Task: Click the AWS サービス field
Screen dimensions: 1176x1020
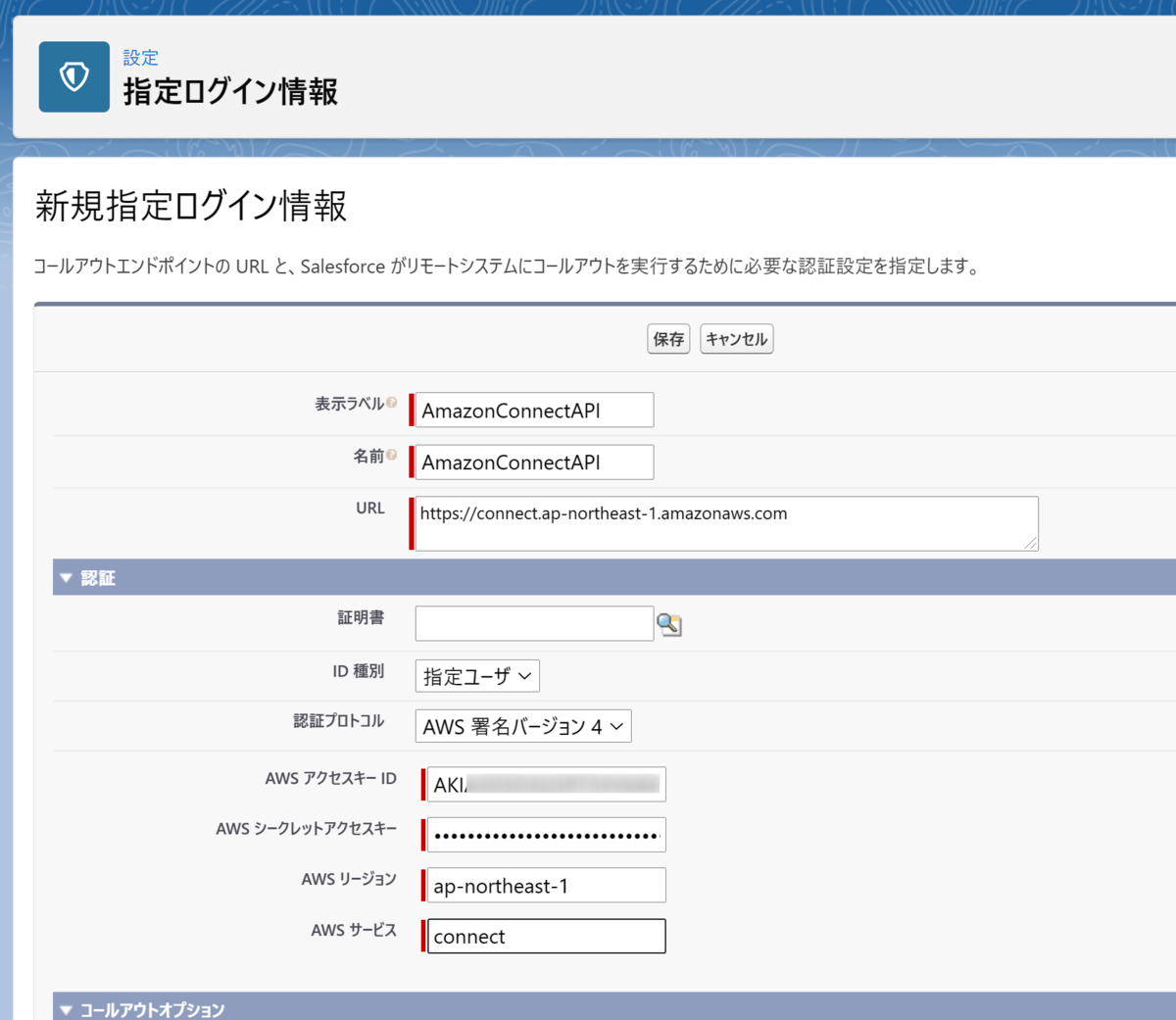Action: [547, 936]
